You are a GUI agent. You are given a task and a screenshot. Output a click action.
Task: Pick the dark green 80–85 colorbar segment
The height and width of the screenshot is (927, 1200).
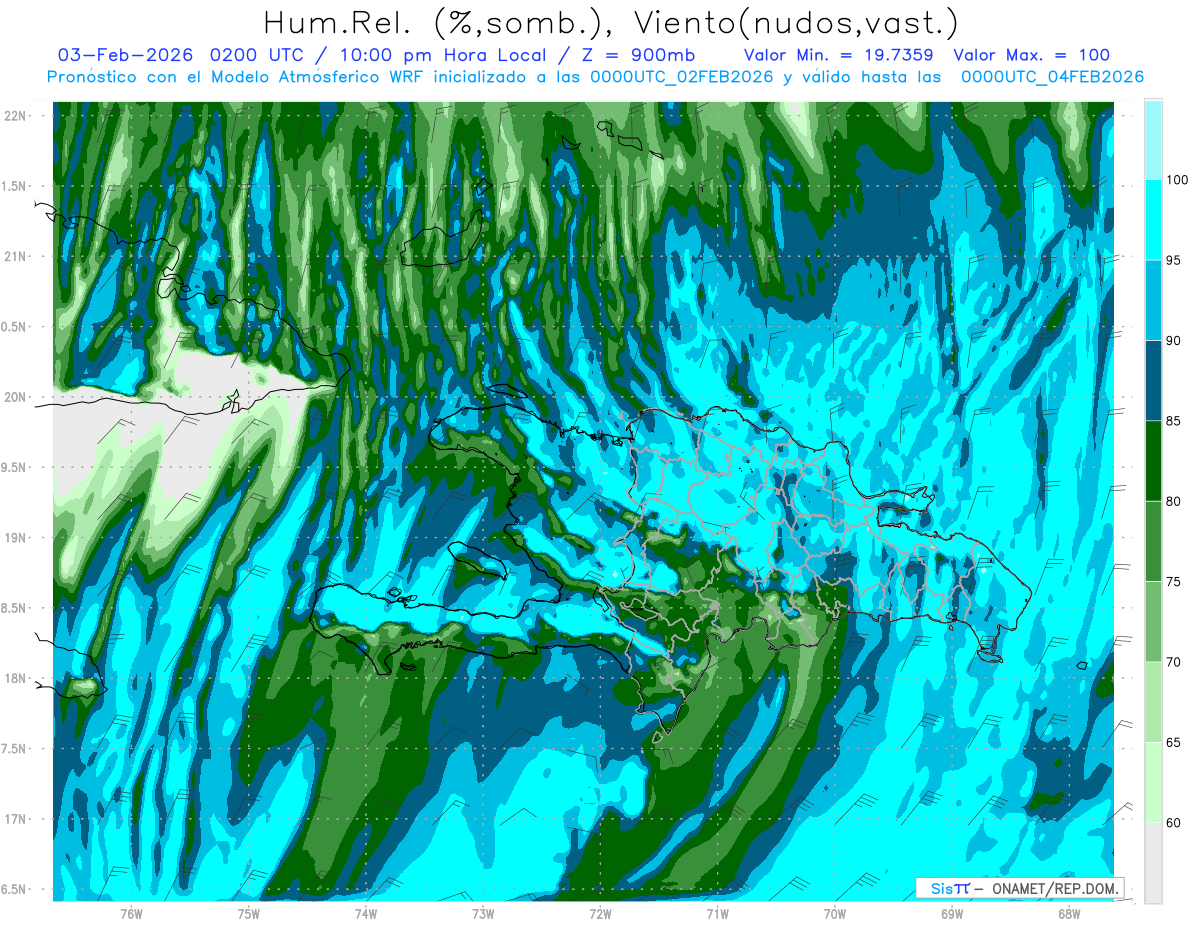(1153, 461)
